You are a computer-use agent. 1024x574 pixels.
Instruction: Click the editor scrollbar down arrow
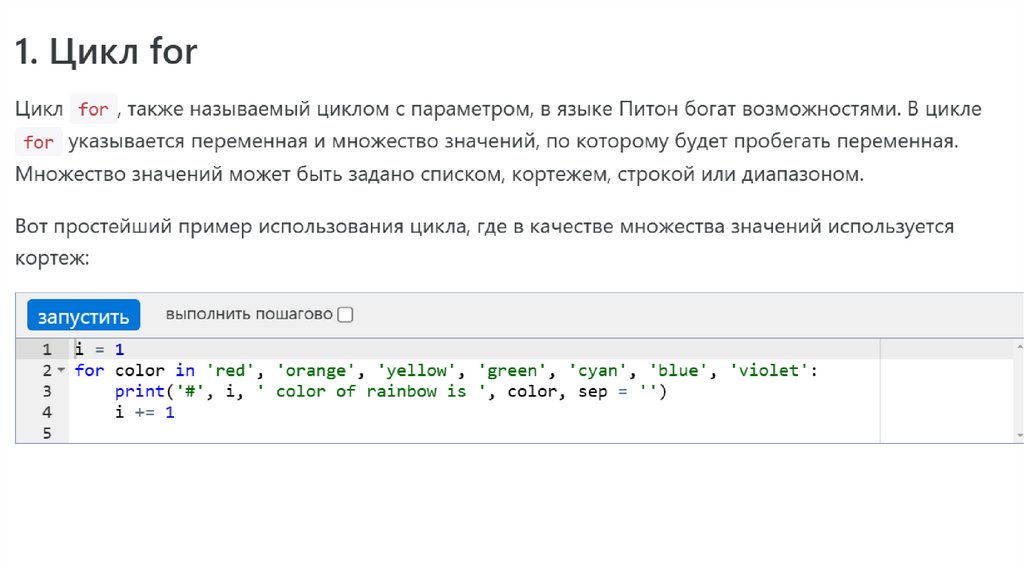[1019, 435]
